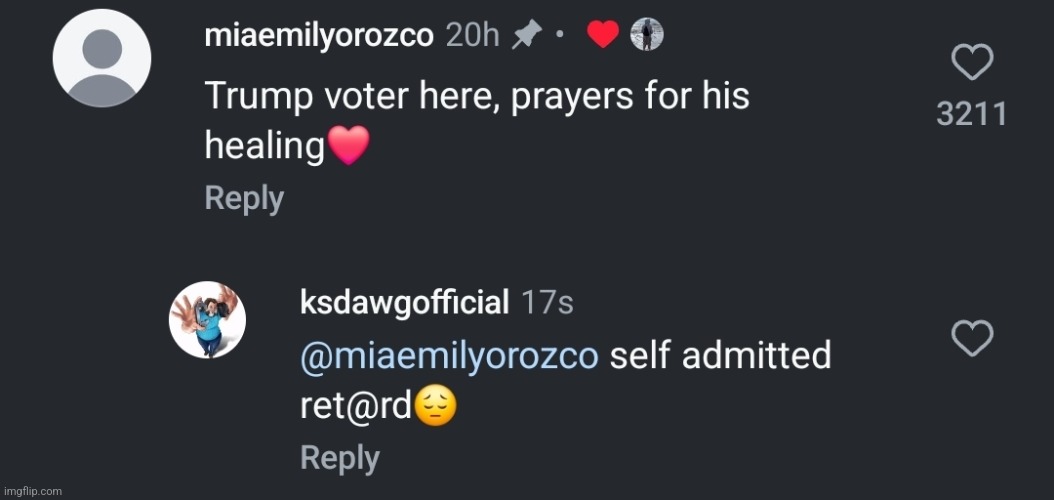The image size is (1054, 500).
Task: Like the miaemilyorozco comment with heart
Action: point(971,64)
